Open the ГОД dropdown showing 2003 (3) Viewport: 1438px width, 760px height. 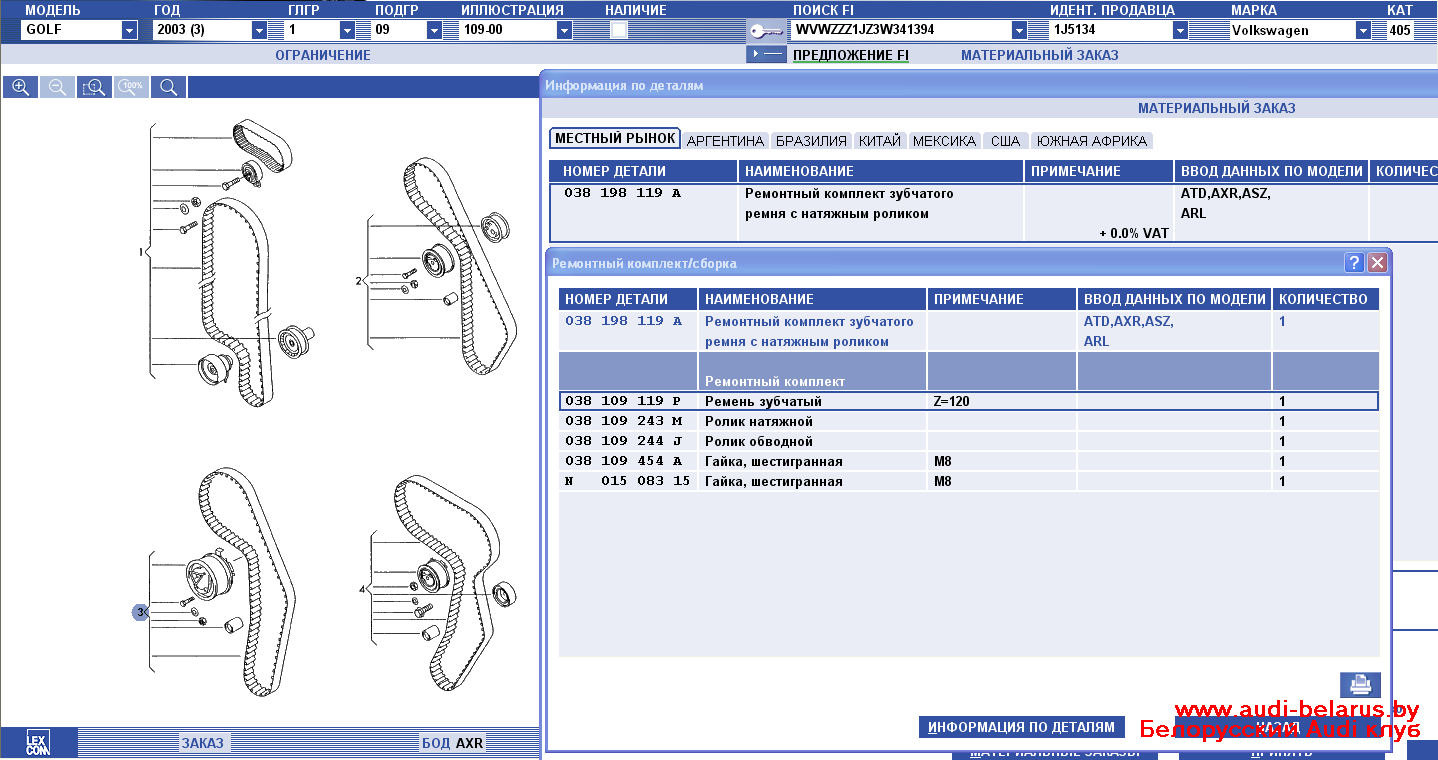click(260, 30)
